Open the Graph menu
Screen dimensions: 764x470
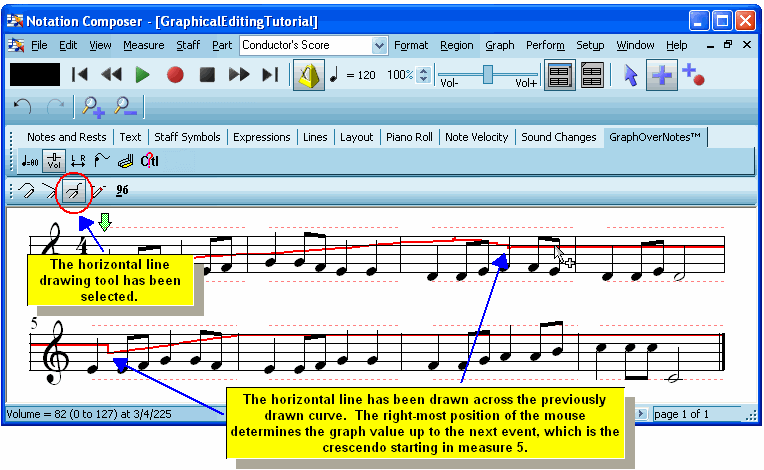pos(500,46)
